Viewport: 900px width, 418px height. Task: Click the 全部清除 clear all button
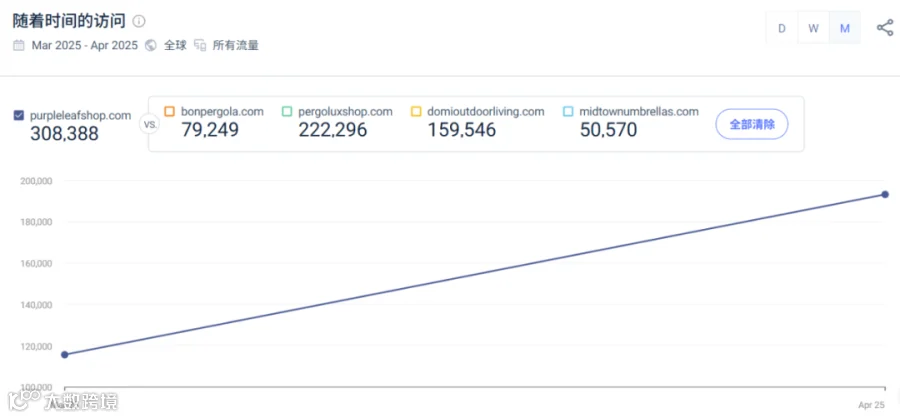[x=752, y=124]
